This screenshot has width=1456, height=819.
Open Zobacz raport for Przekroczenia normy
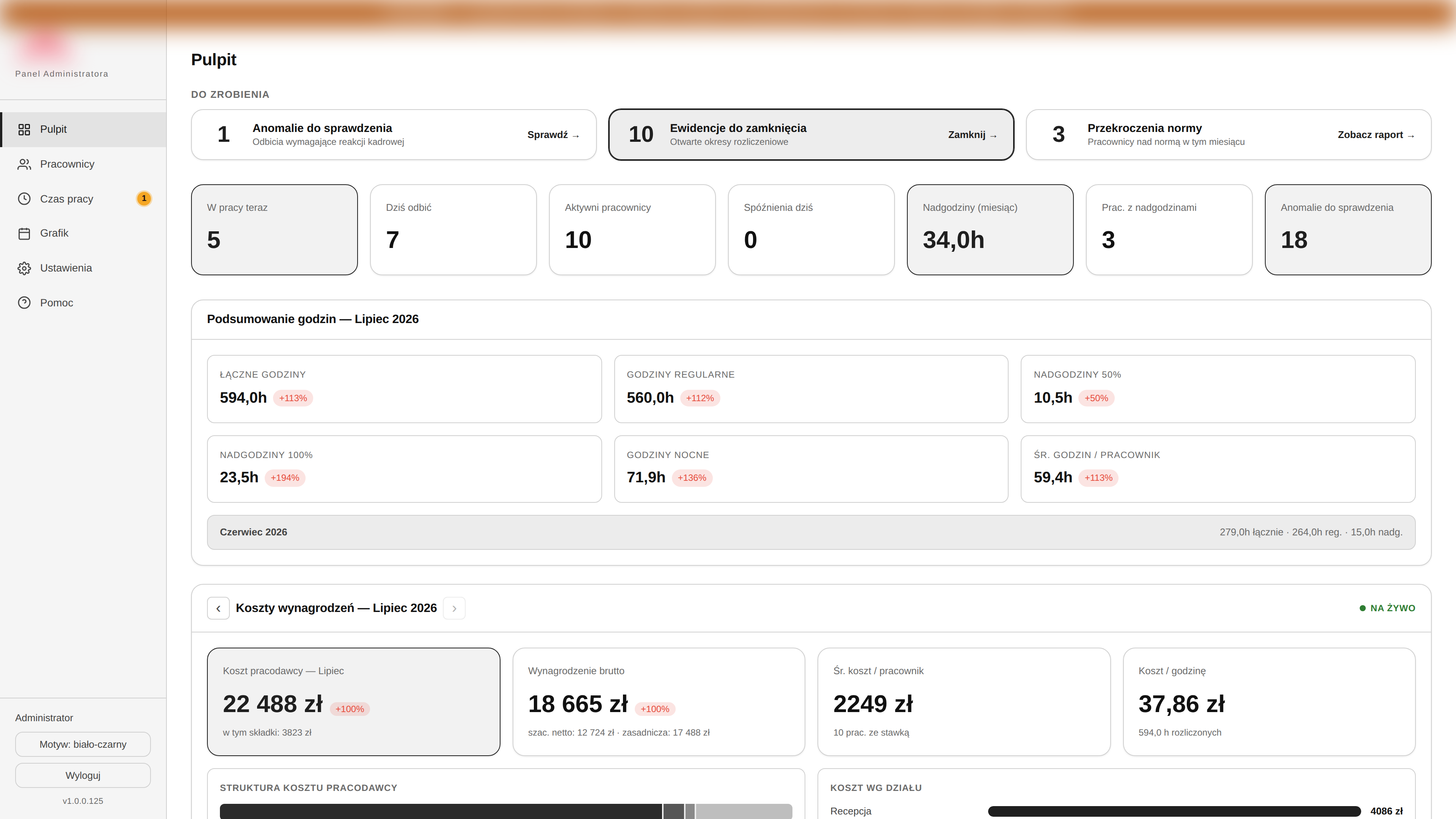pyautogui.click(x=1376, y=135)
